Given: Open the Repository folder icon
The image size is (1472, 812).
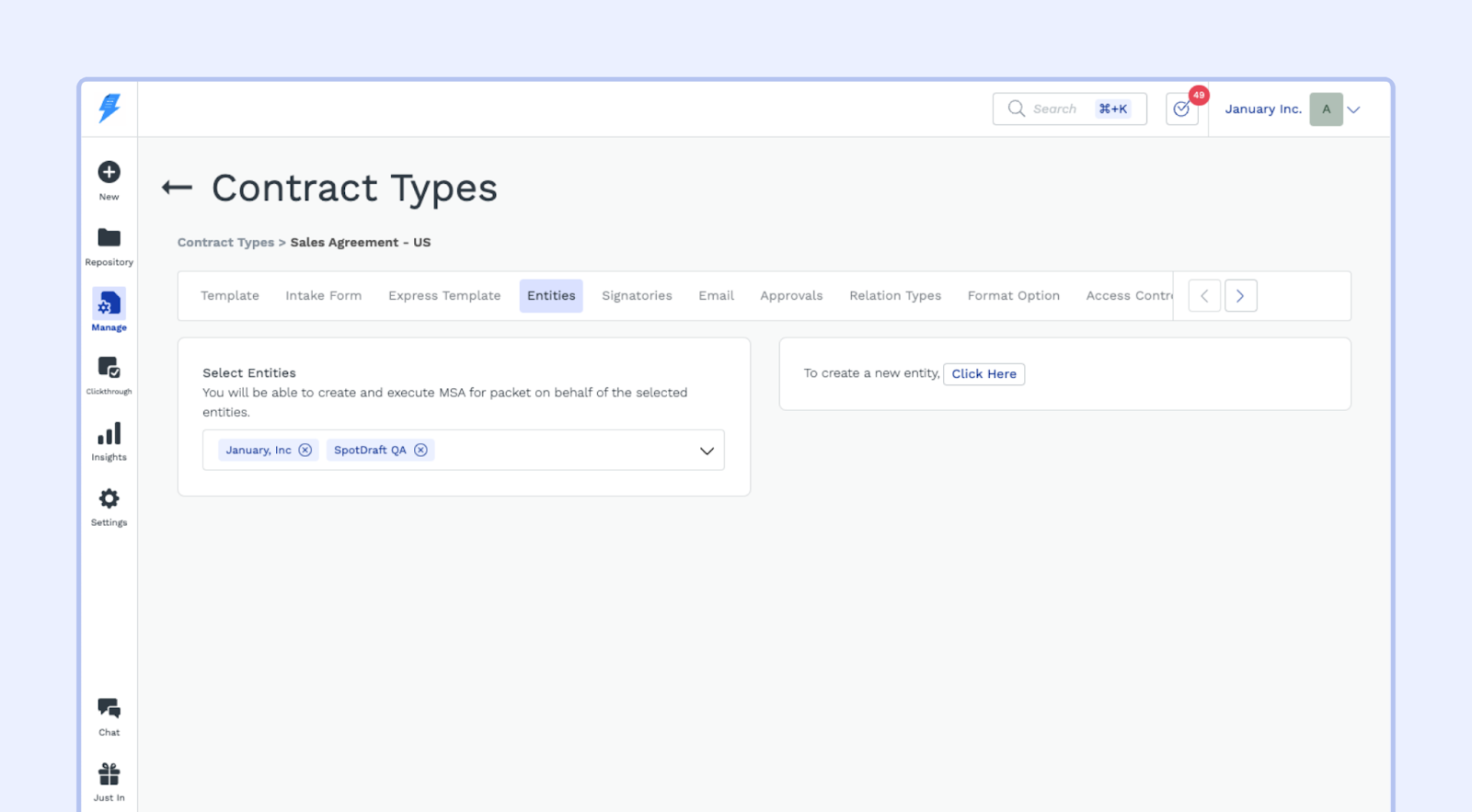Looking at the screenshot, I should tap(109, 238).
